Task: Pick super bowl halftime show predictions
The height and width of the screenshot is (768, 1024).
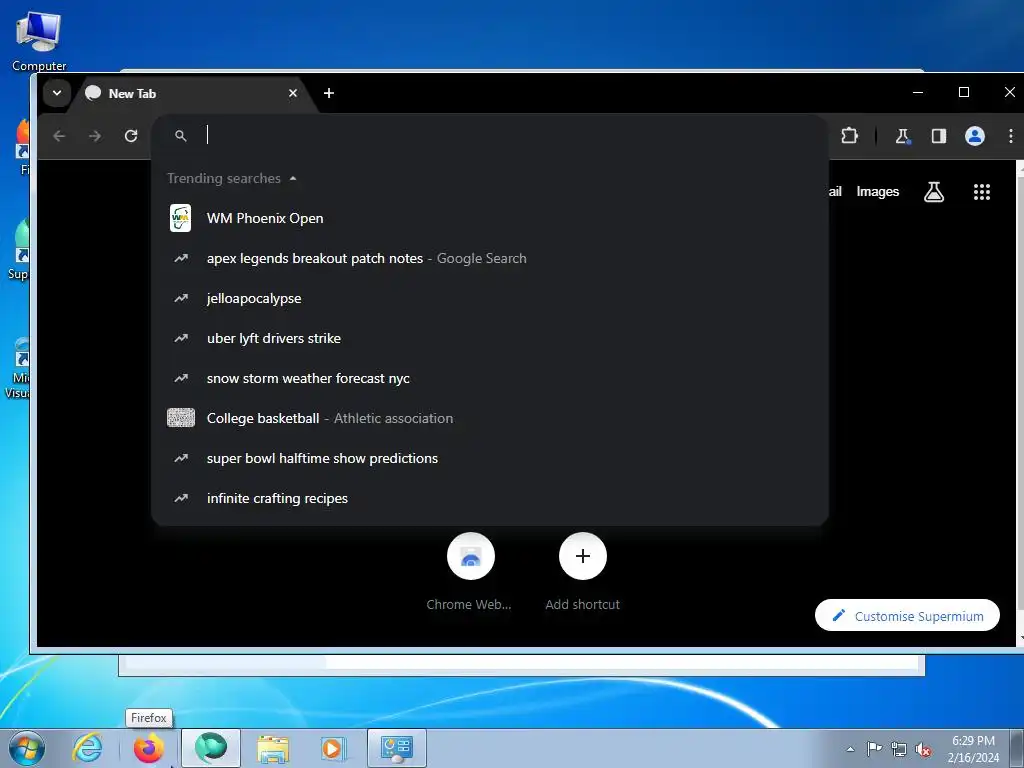Action: click(x=490, y=458)
